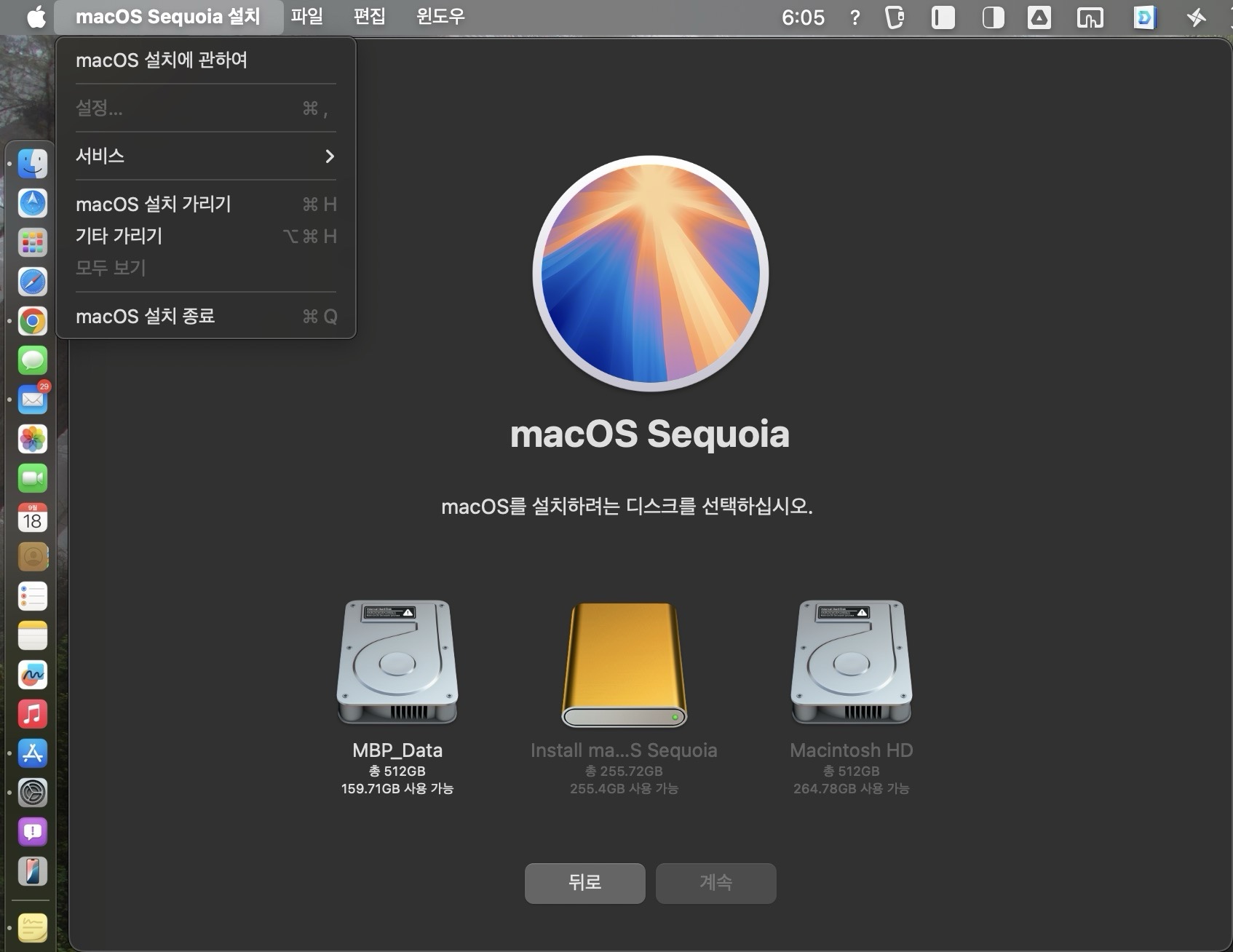Click the 255.4GB 사용 가능 text

(x=624, y=789)
